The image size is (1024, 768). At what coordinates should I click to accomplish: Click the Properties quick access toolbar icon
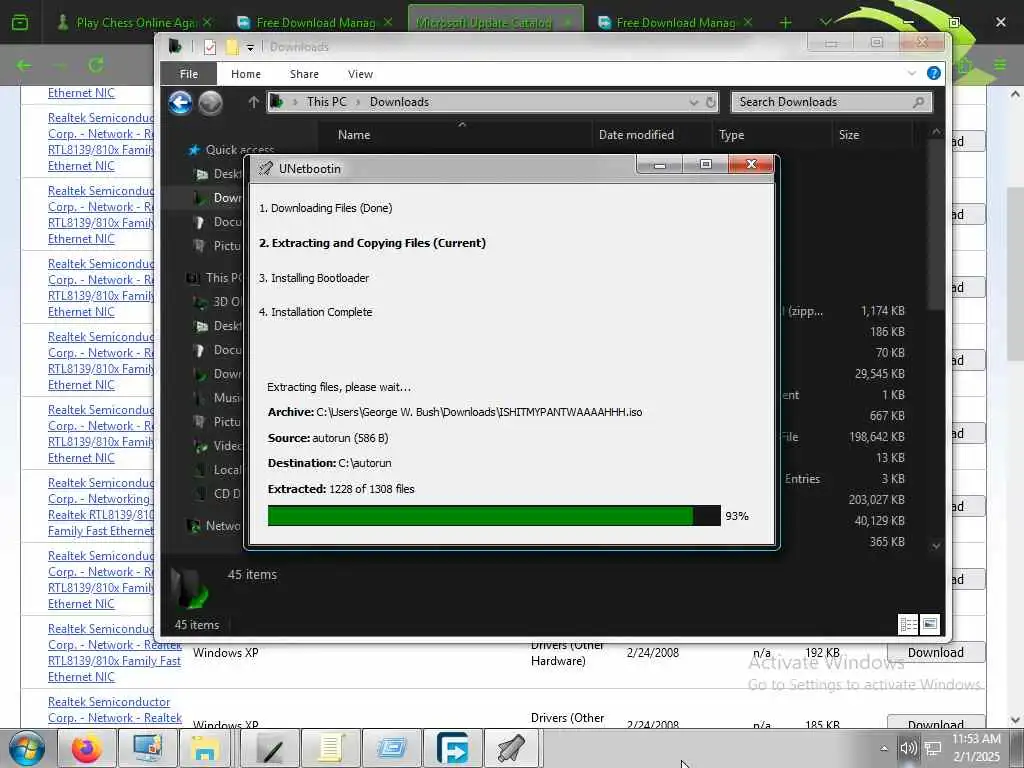pyautogui.click(x=210, y=47)
